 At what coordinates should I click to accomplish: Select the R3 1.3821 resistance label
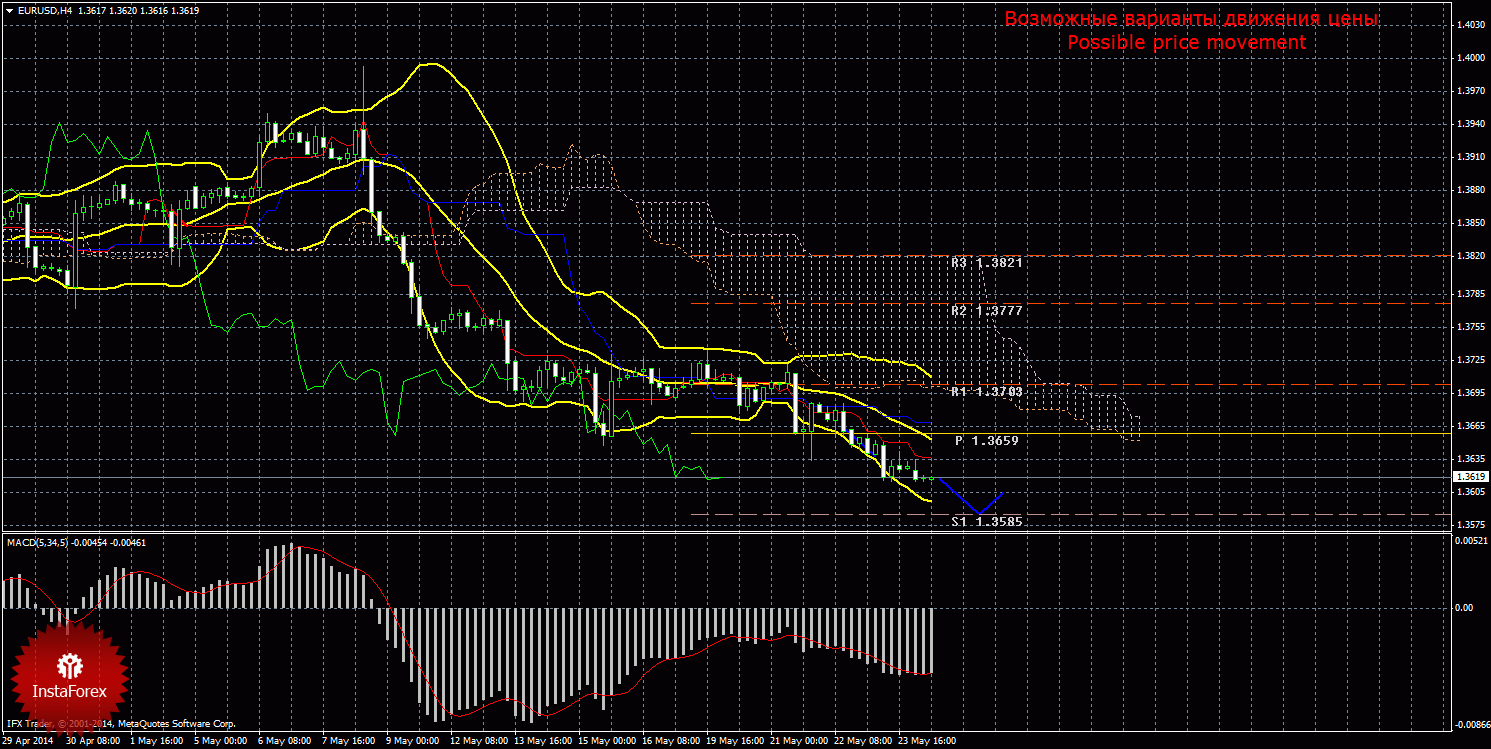tap(986, 262)
